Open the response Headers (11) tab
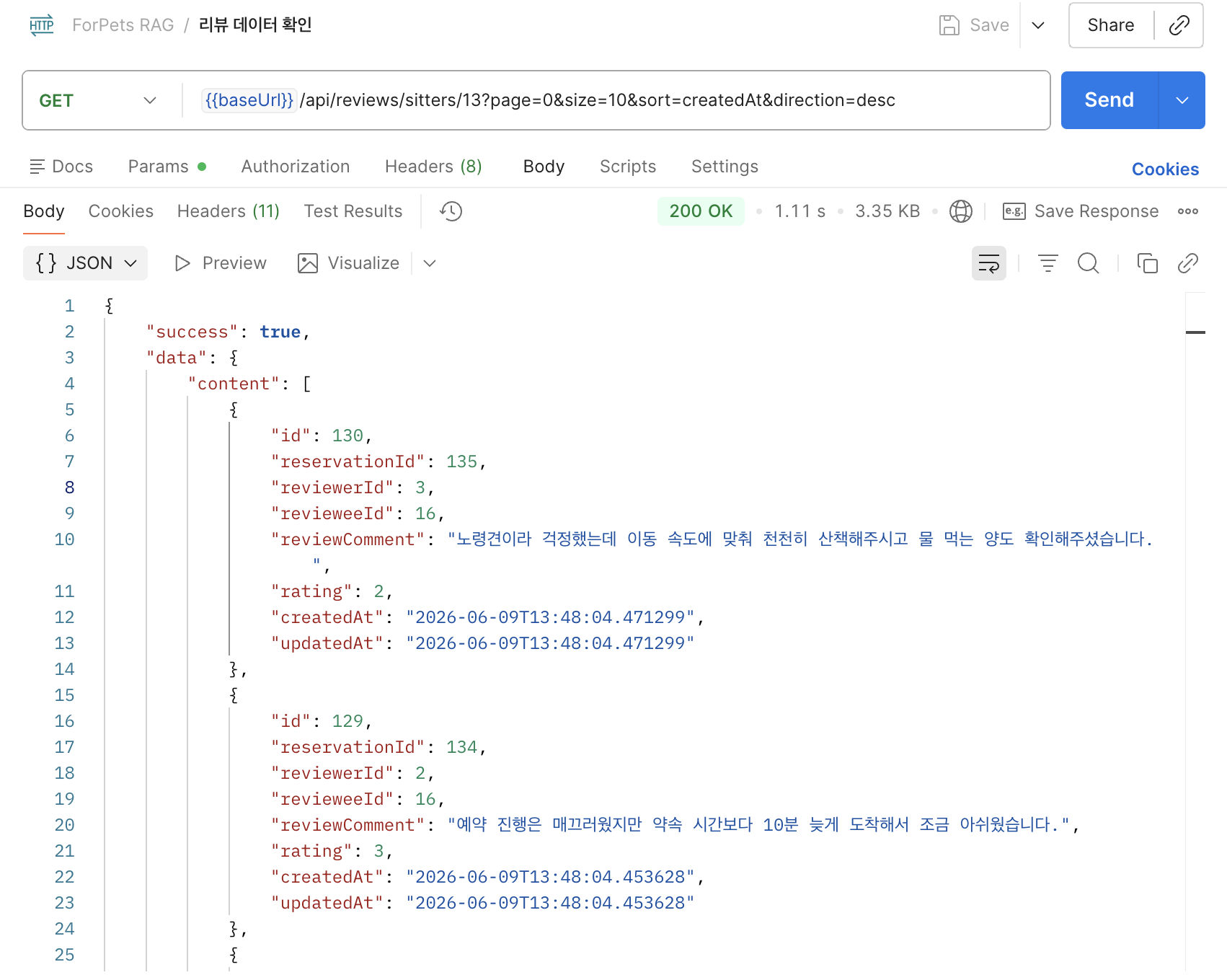The width and height of the screenshot is (1227, 980). (229, 211)
